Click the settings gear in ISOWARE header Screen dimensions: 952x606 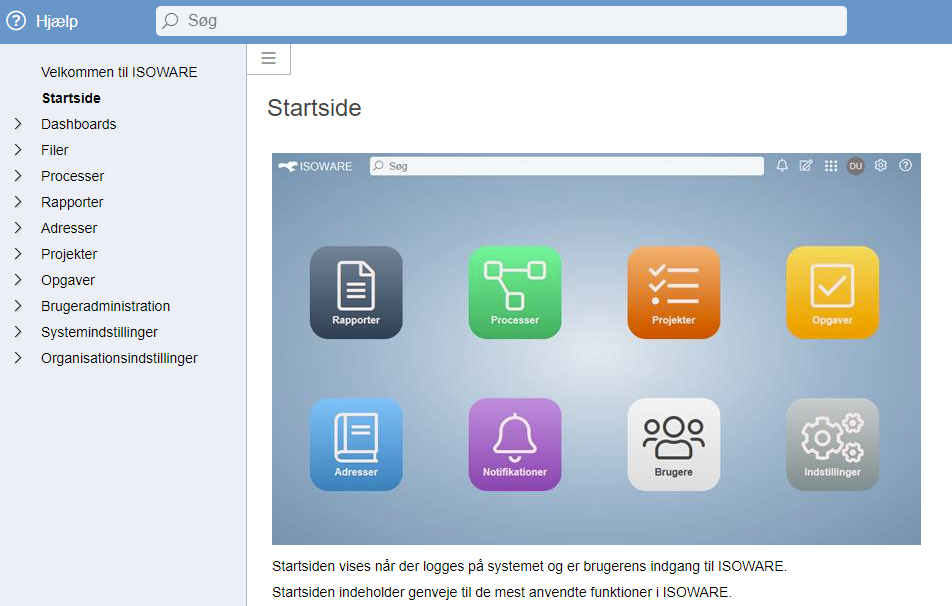[x=880, y=165]
